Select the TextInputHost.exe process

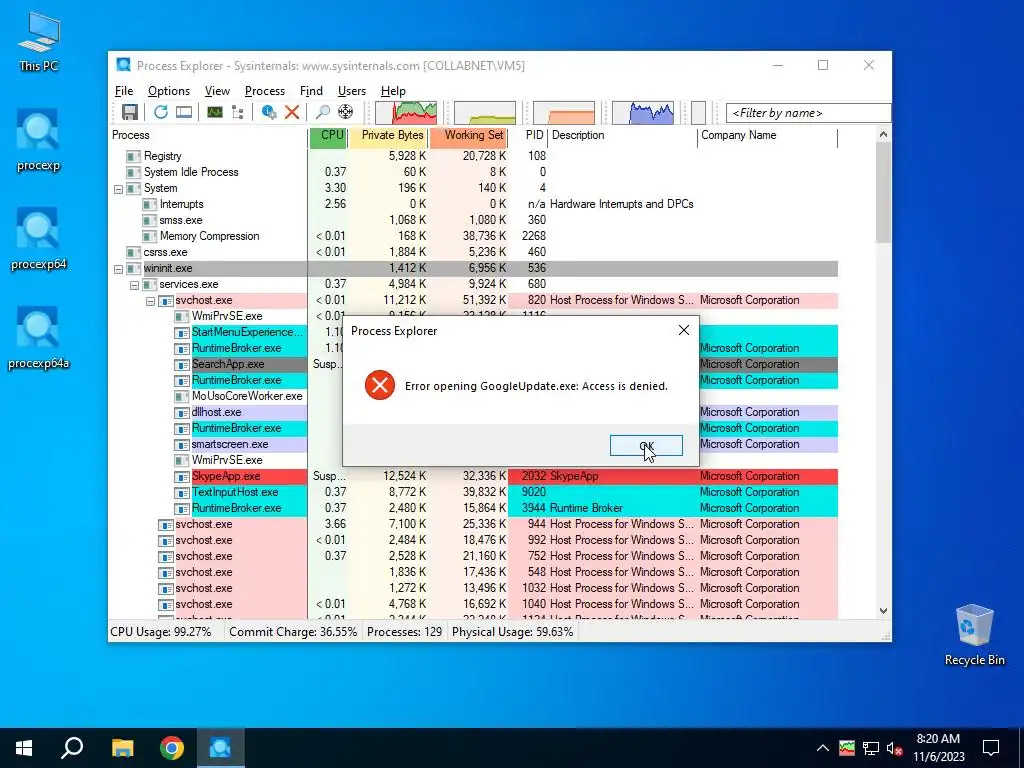tap(474, 492)
